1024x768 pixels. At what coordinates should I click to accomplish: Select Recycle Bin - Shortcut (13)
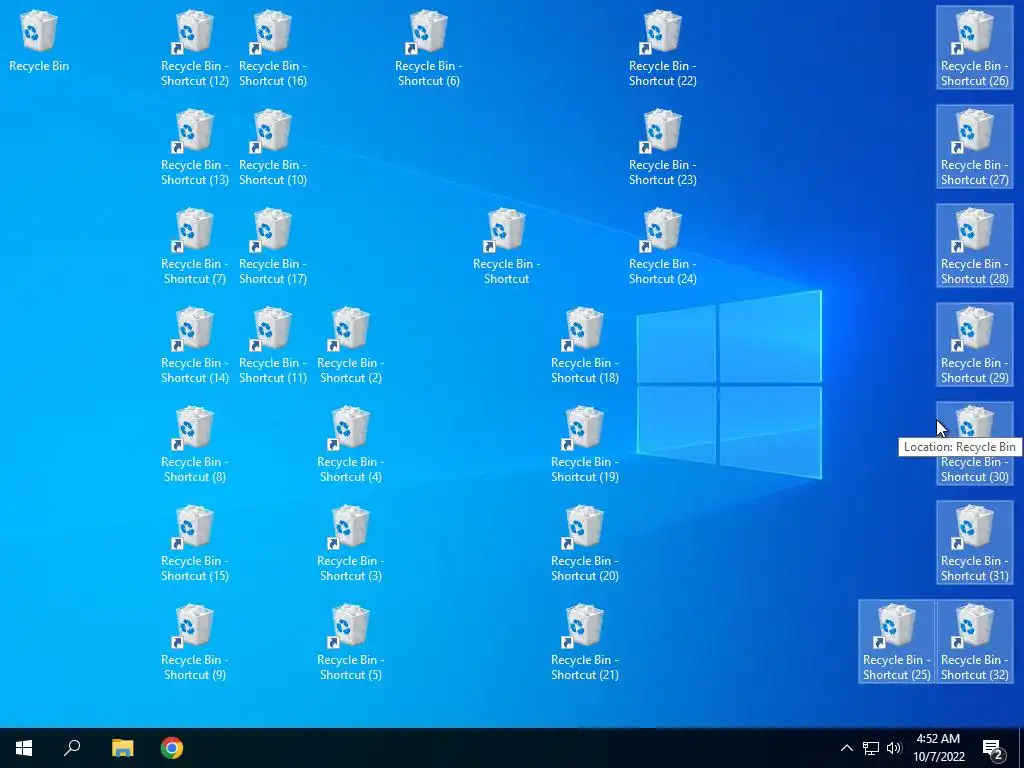click(195, 148)
